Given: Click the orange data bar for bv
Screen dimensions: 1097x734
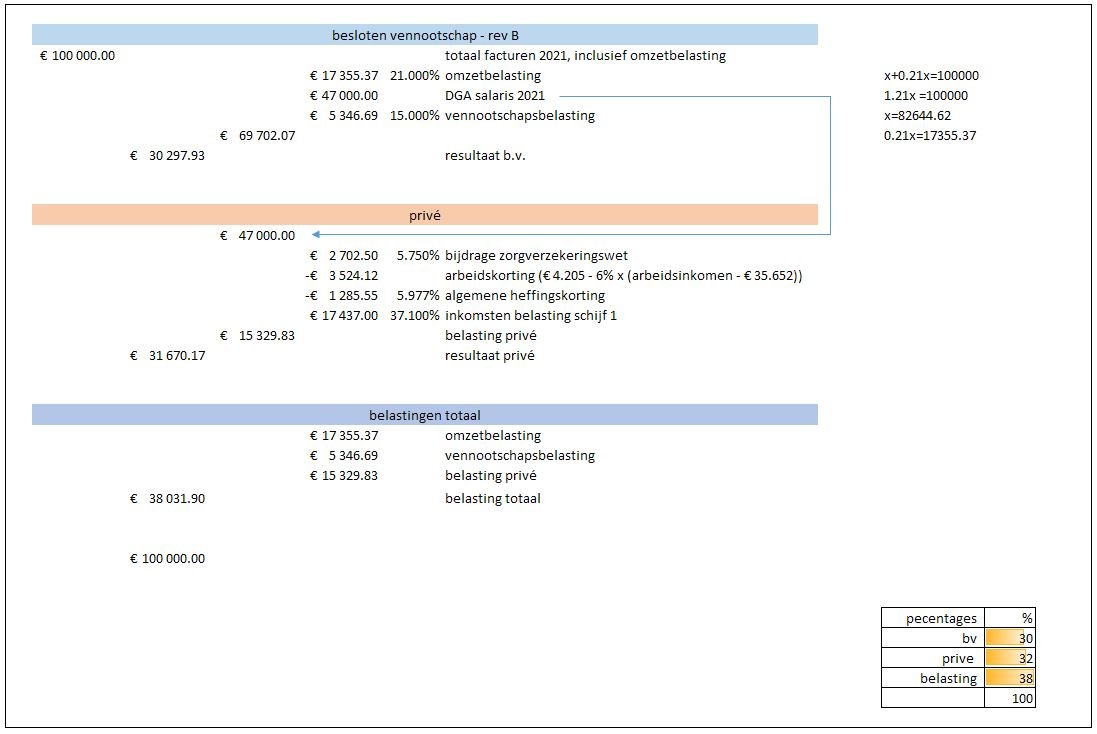Looking at the screenshot, I should [1009, 638].
